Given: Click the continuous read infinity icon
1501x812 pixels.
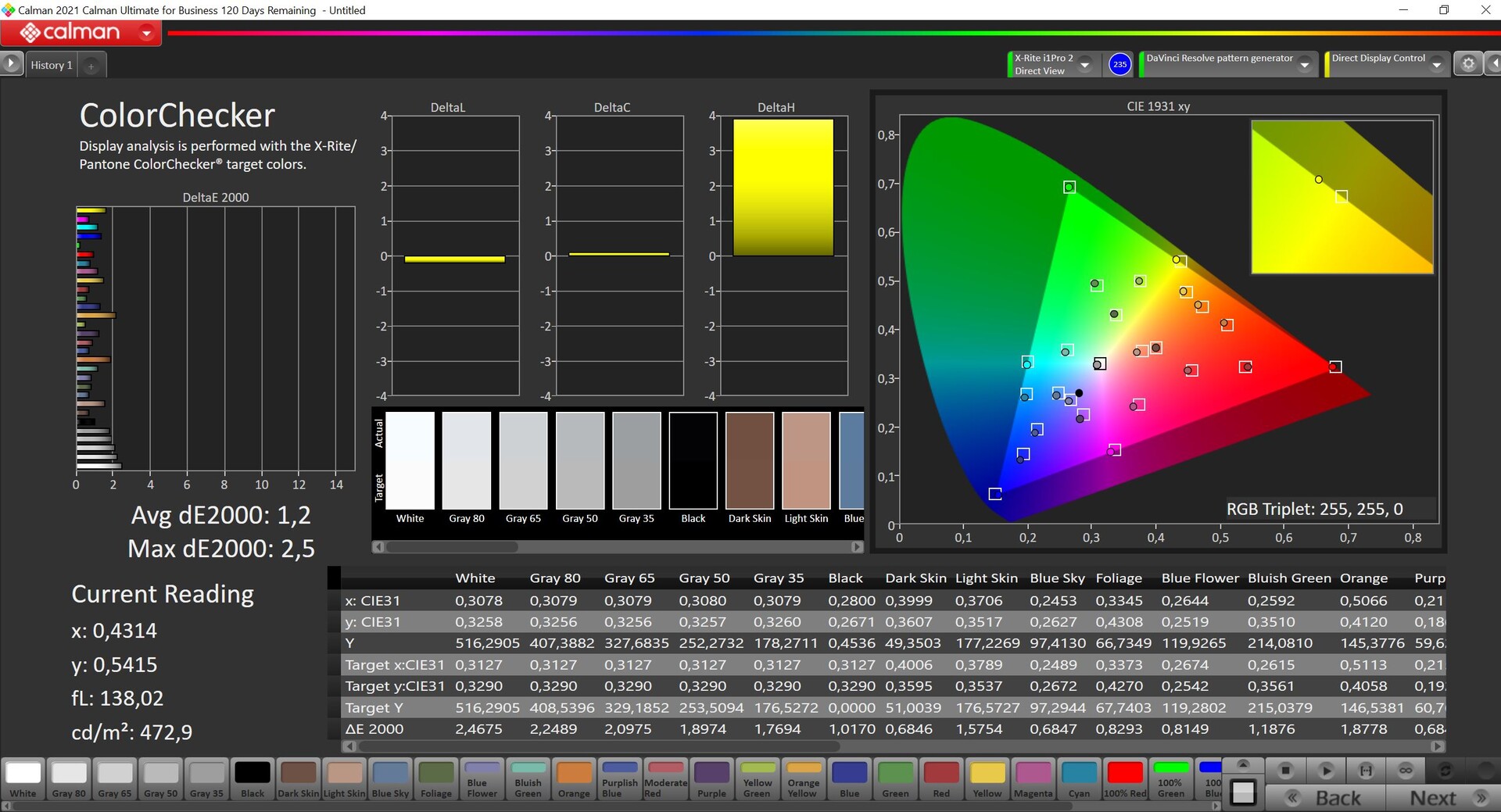Looking at the screenshot, I should [x=1406, y=771].
